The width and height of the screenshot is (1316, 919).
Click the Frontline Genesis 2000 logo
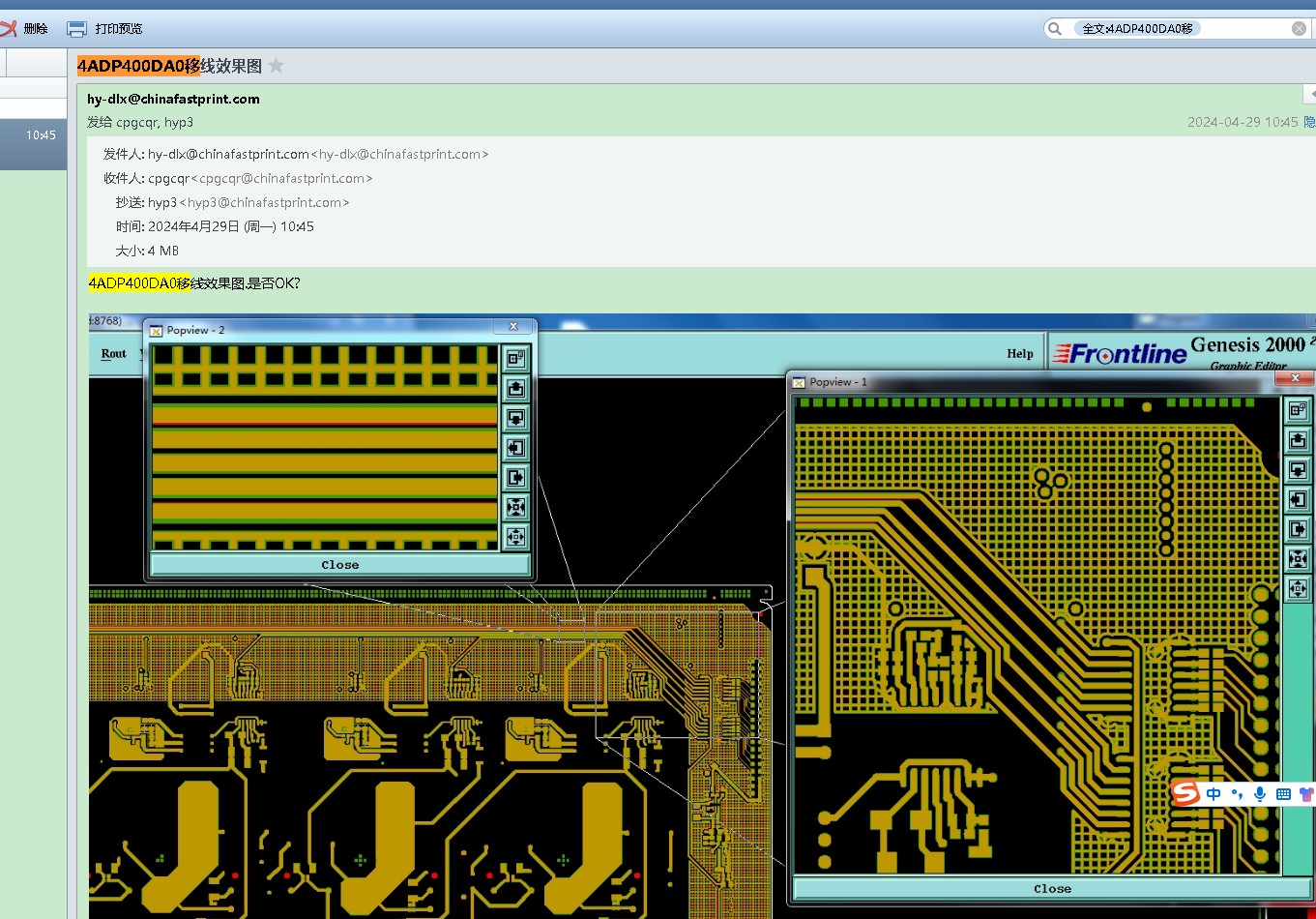[1183, 352]
